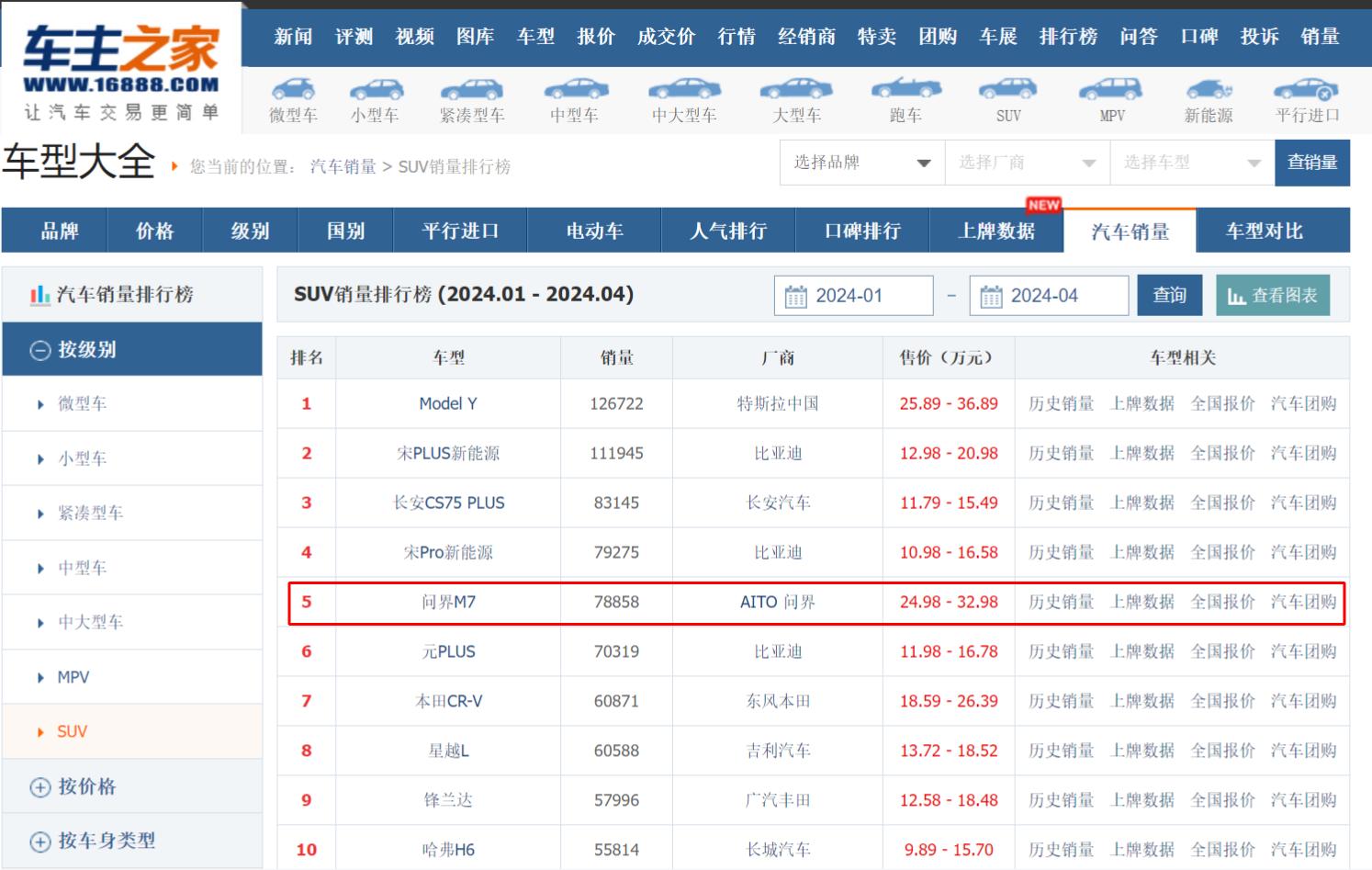The image size is (1372, 870).
Task: Click the 微型车 car icon
Action: pos(293,89)
